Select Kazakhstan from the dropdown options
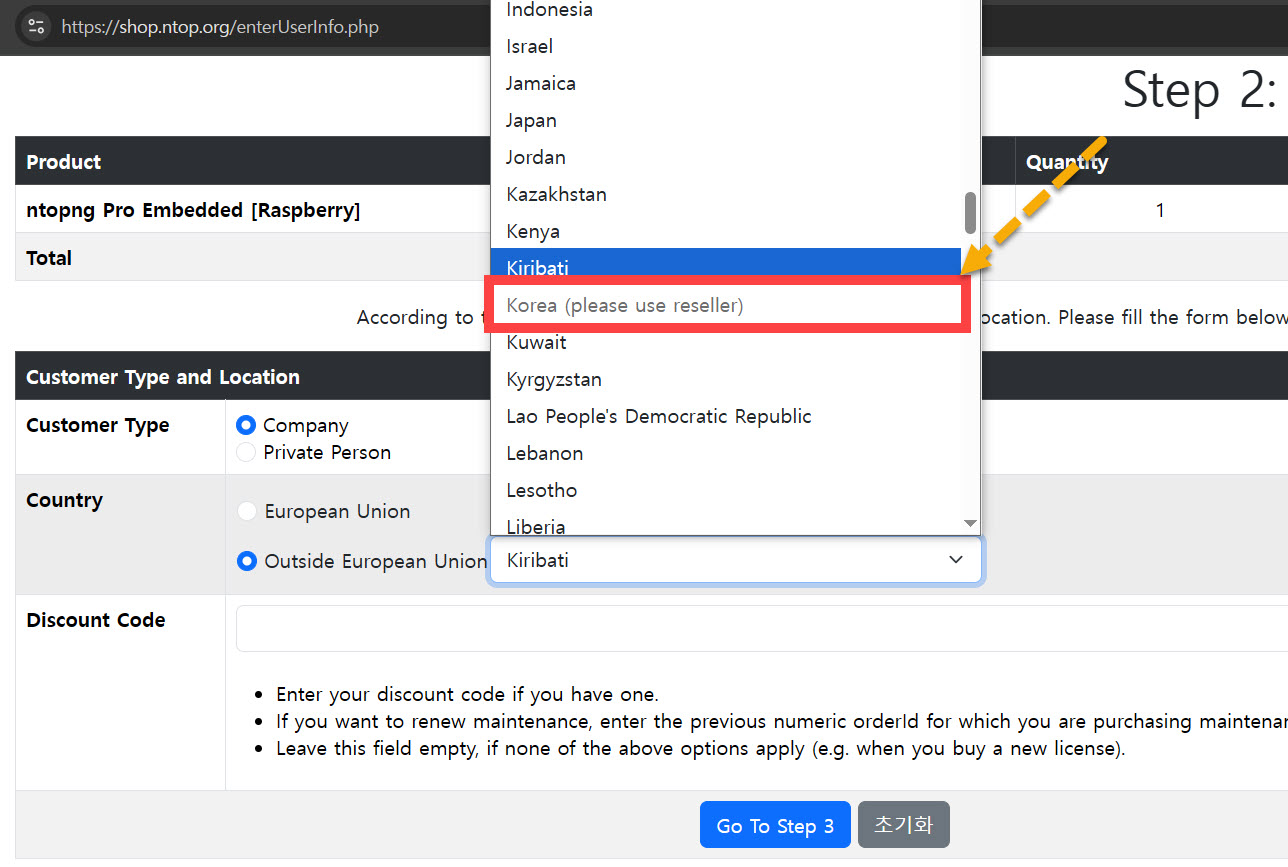Image resolution: width=1288 pixels, height=867 pixels. pyautogui.click(x=557, y=194)
